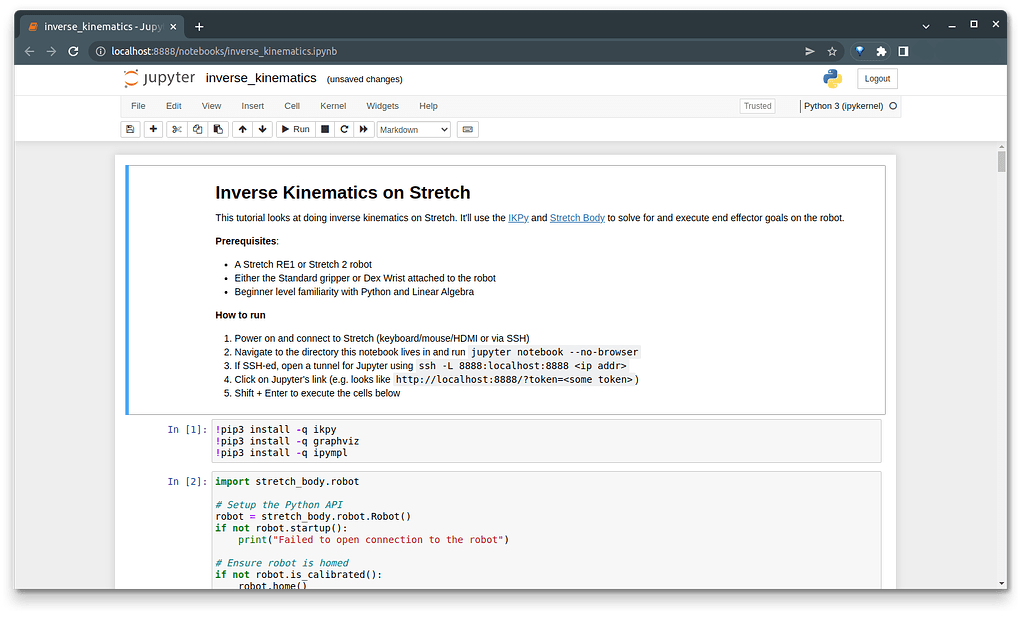1024x617 pixels.
Task: Insert a new cell below with plus icon
Action: point(153,129)
